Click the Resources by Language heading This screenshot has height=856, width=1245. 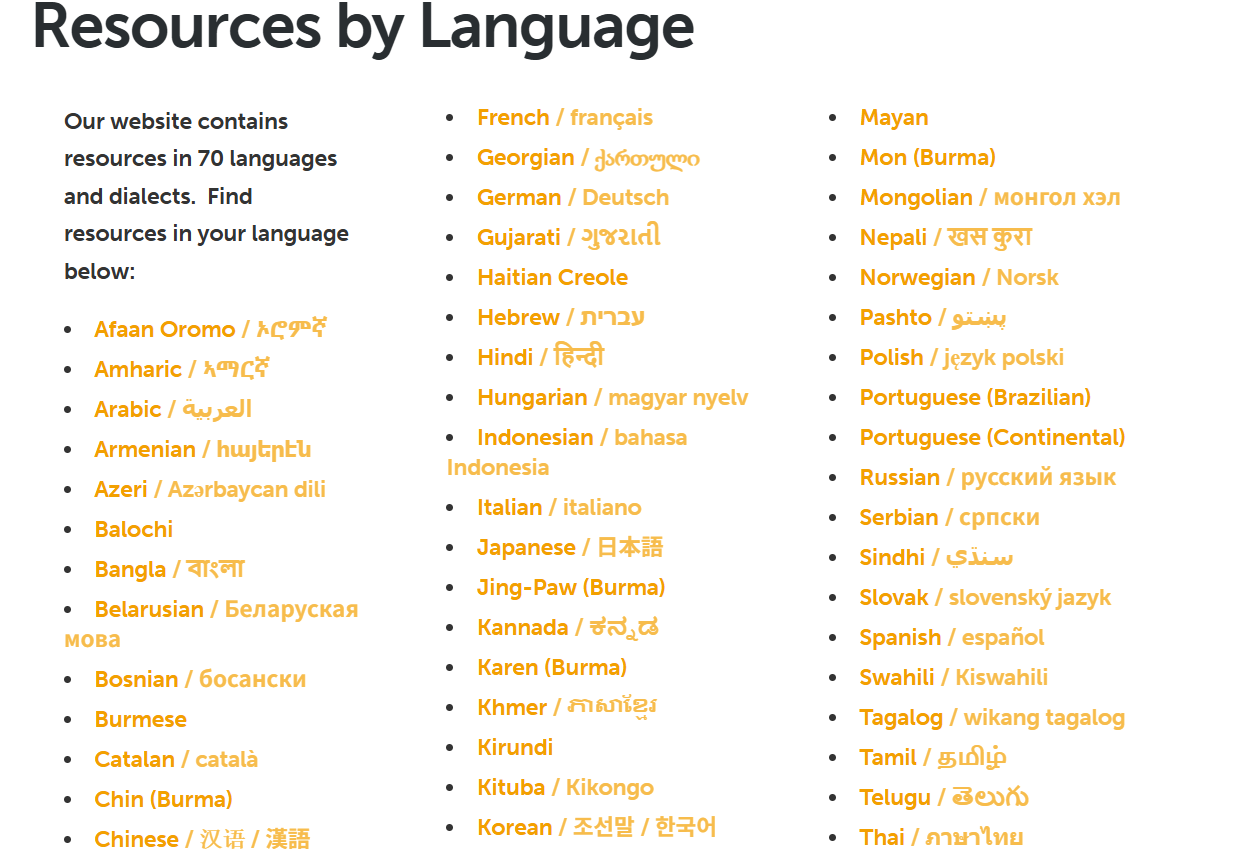(x=363, y=27)
